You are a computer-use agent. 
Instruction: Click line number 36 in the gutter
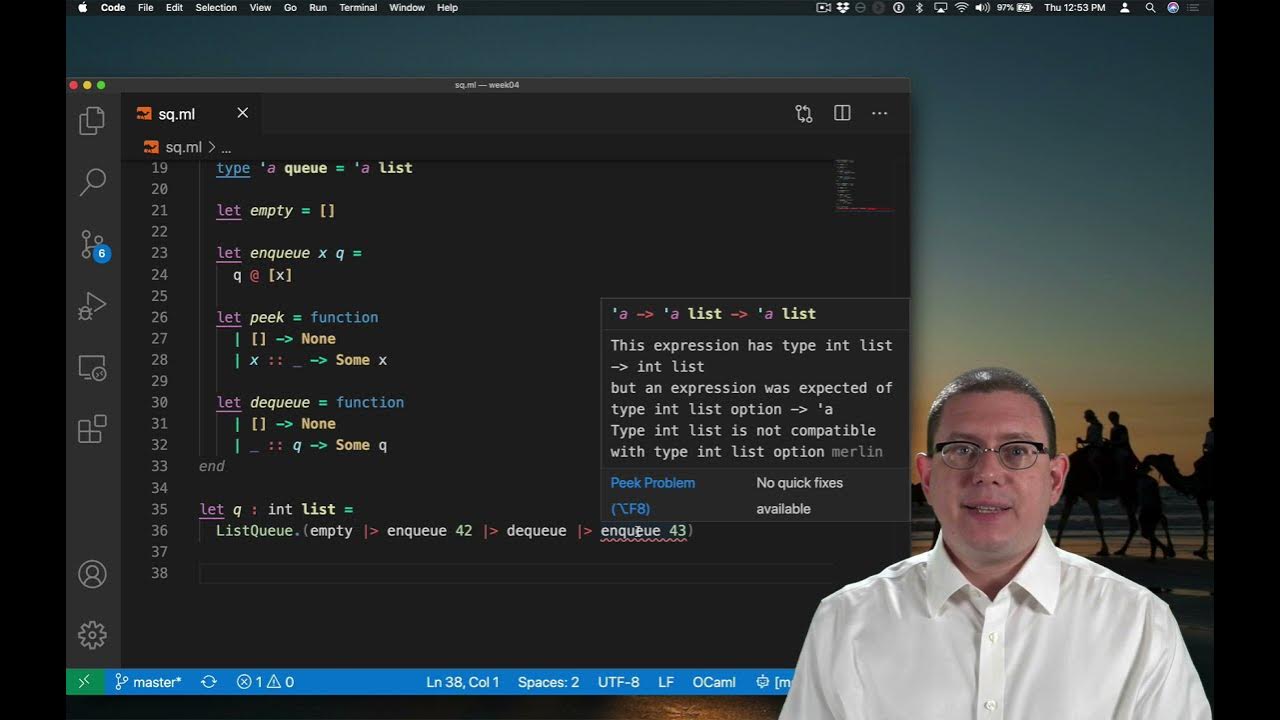click(x=158, y=531)
